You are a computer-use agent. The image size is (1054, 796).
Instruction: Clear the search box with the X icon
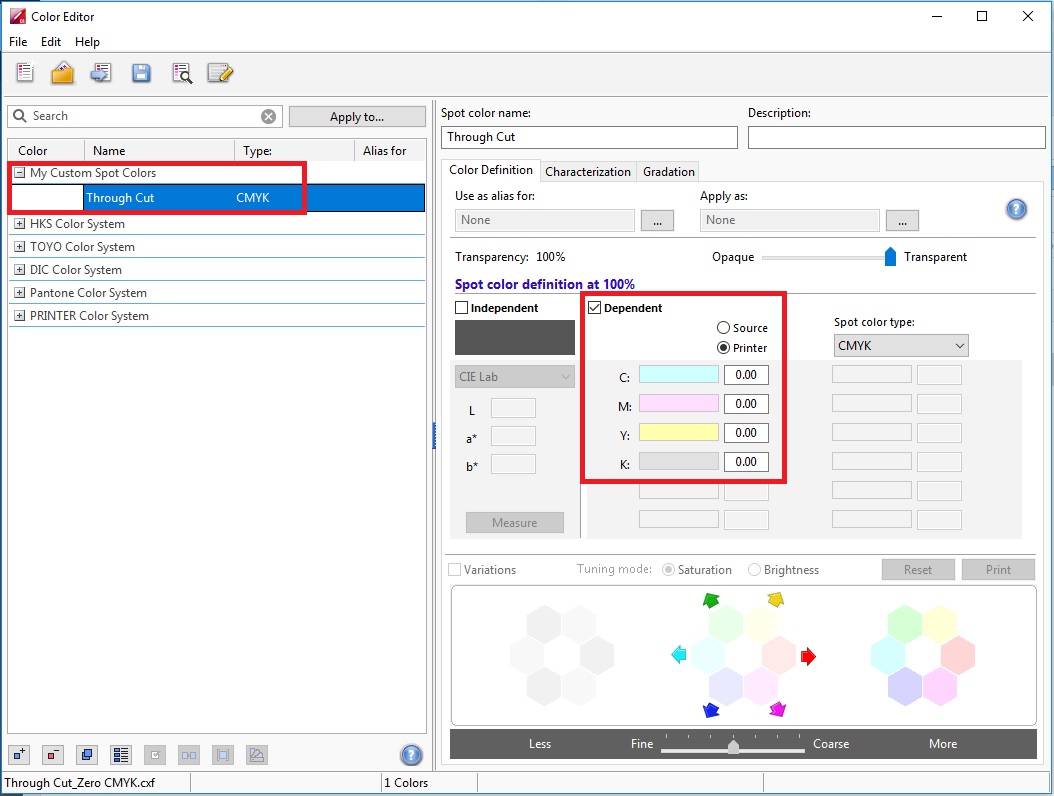268,116
